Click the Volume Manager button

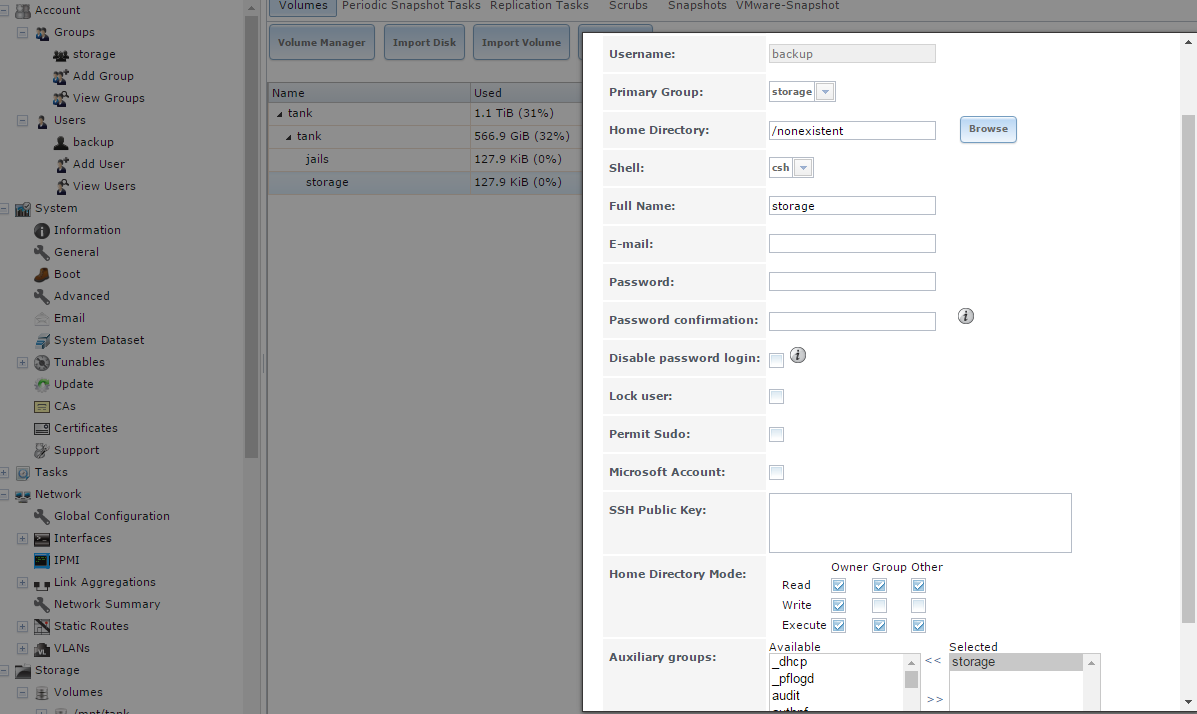coord(322,43)
